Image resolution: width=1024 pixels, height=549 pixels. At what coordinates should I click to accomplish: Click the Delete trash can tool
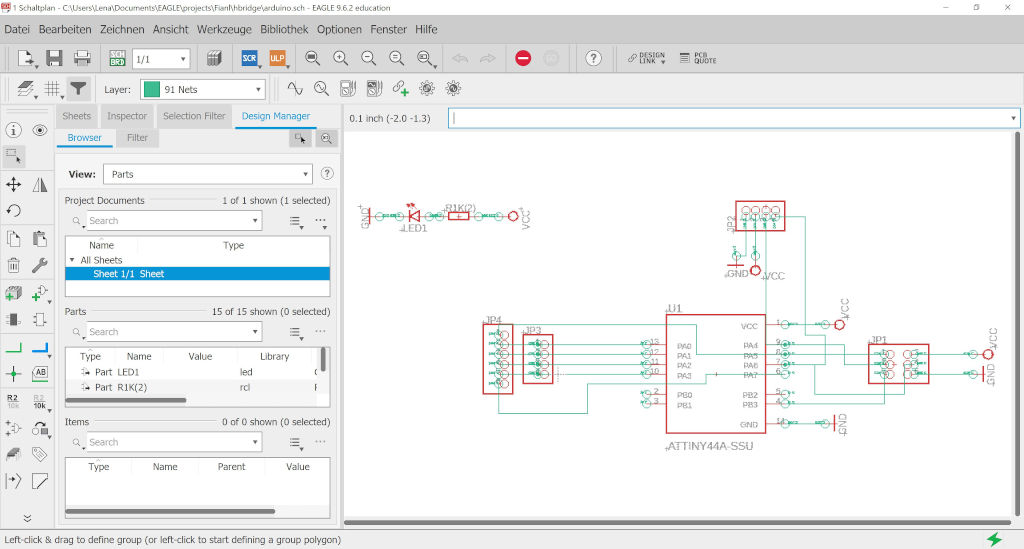point(14,265)
